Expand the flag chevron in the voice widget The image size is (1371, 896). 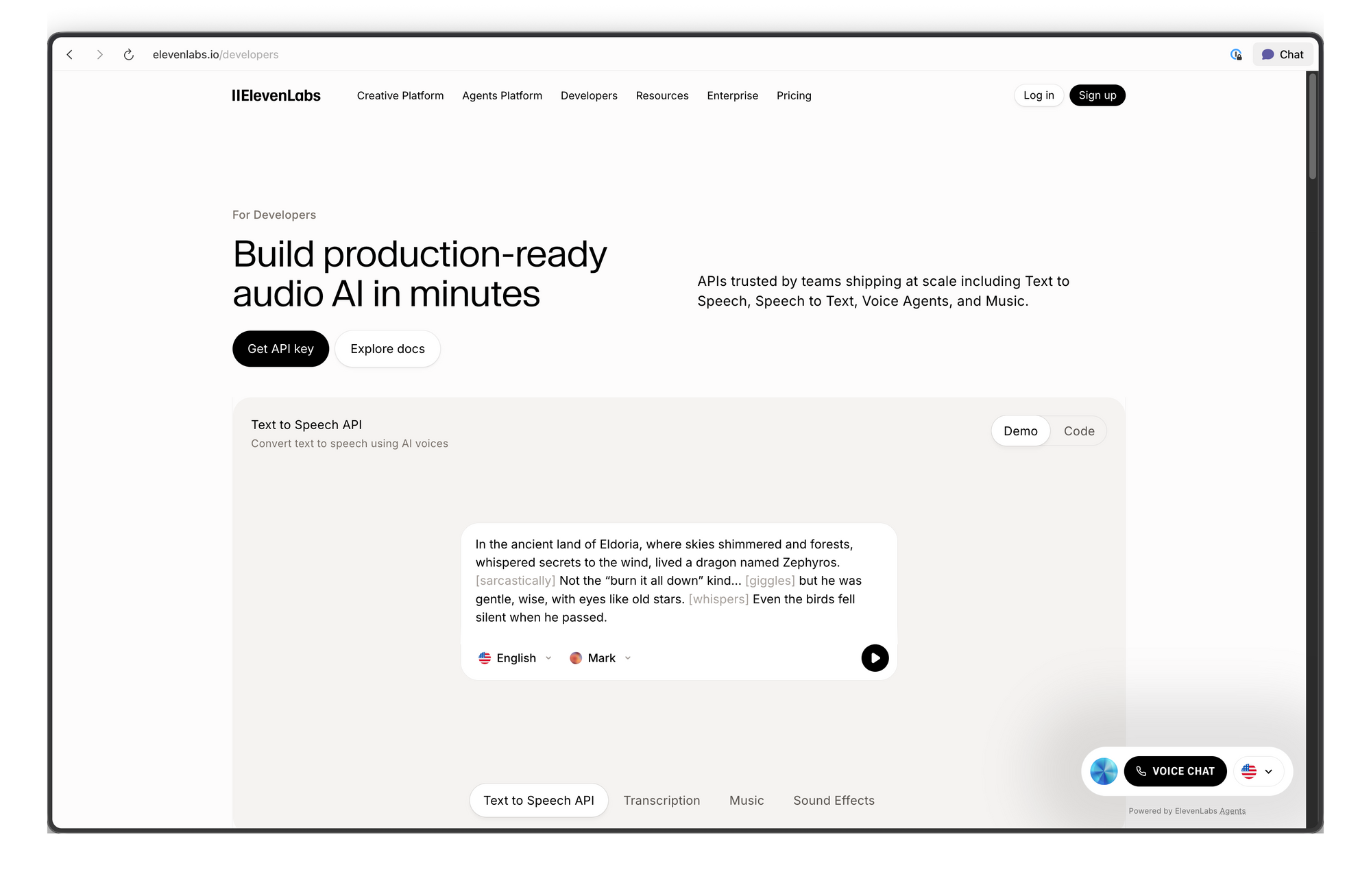point(1270,771)
